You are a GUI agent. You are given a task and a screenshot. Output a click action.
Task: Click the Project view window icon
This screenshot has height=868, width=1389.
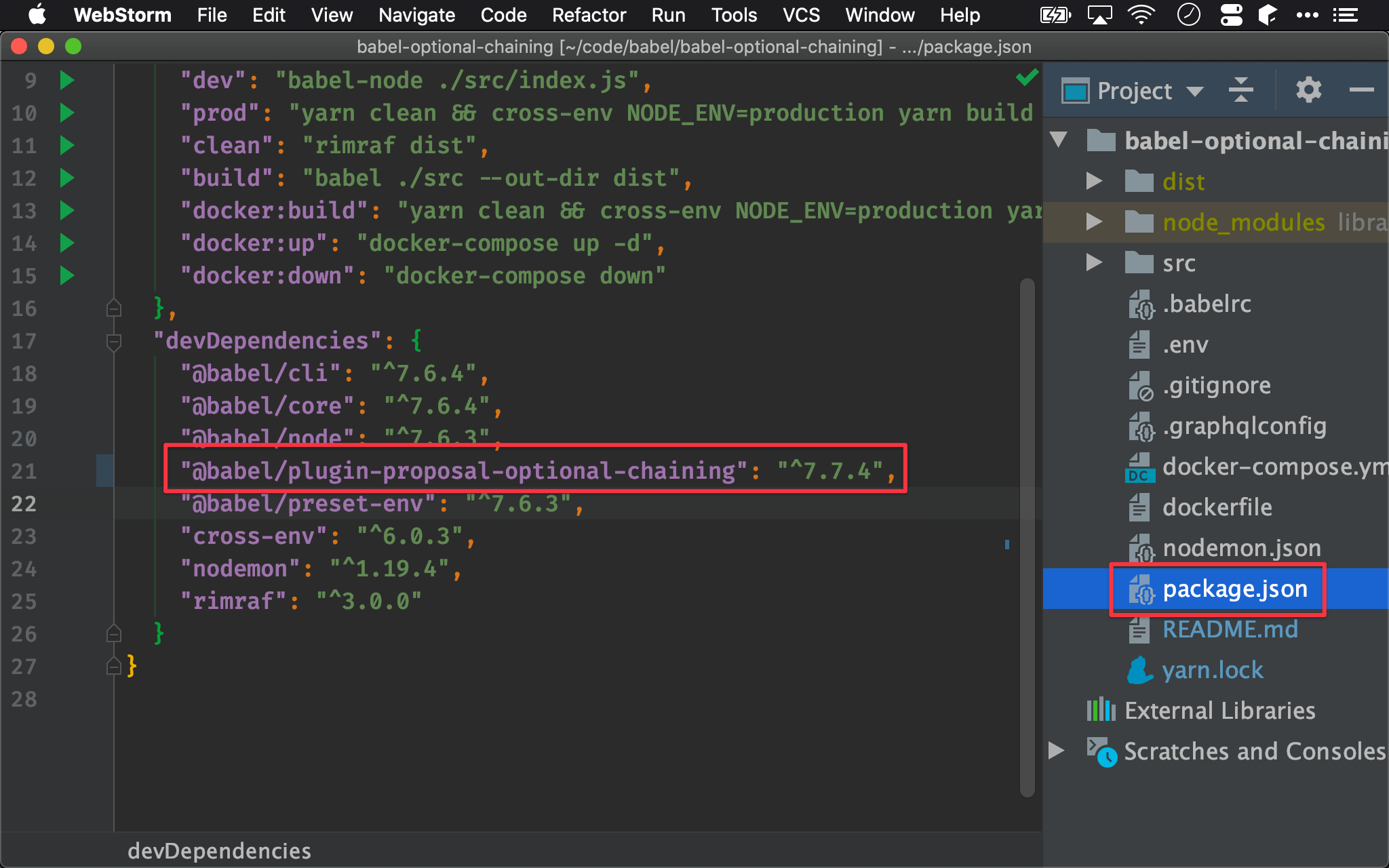coord(1076,91)
